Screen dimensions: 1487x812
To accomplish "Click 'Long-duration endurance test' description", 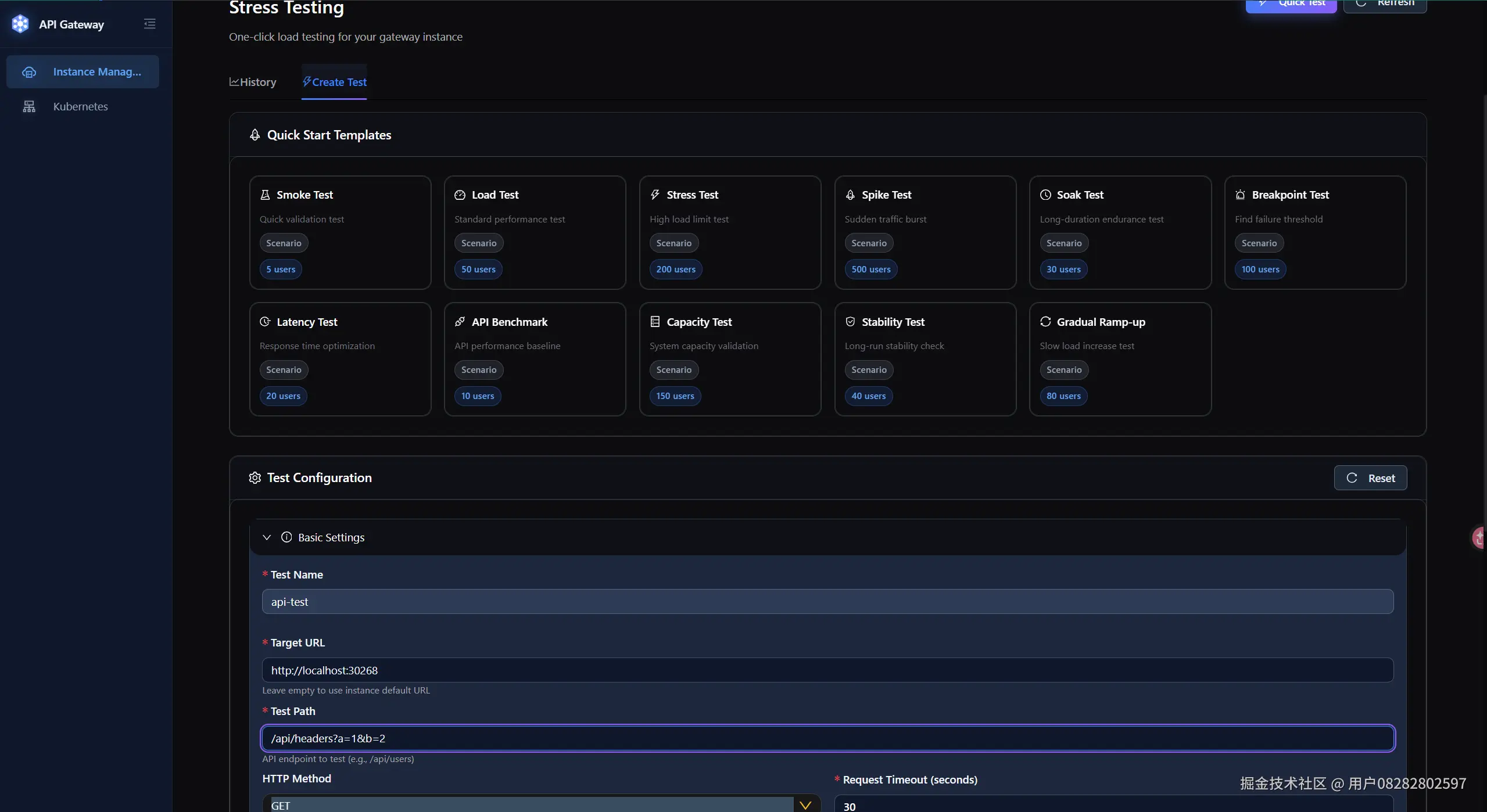I will tap(1102, 219).
